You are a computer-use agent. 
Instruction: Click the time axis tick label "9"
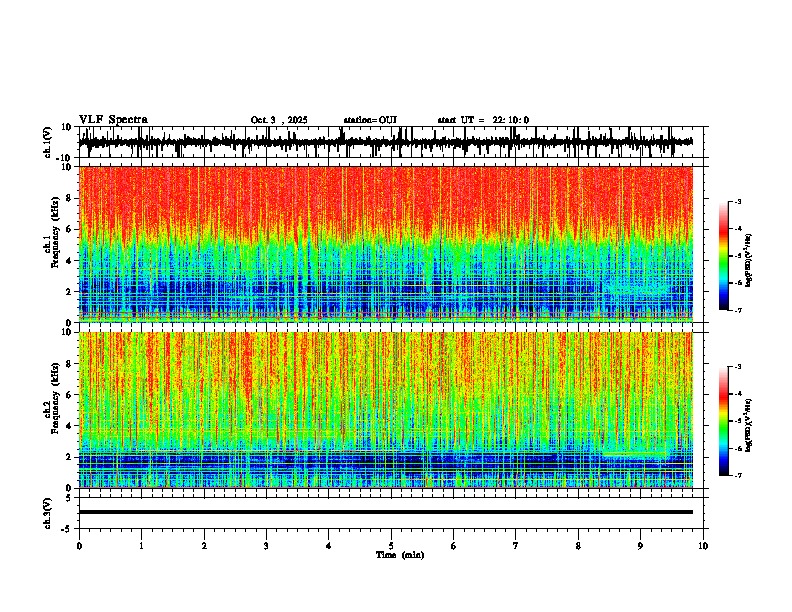point(640,546)
